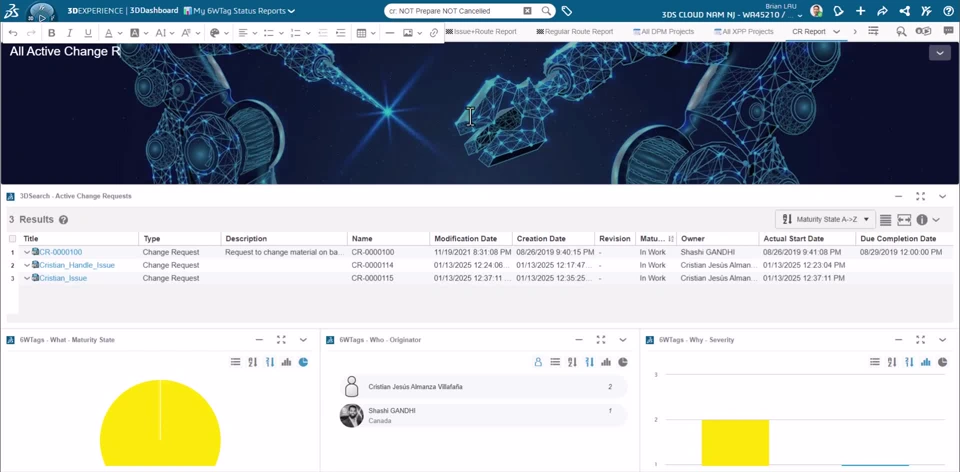Open Active Change Requests widget menu chevron
960x472 pixels.
(x=943, y=197)
